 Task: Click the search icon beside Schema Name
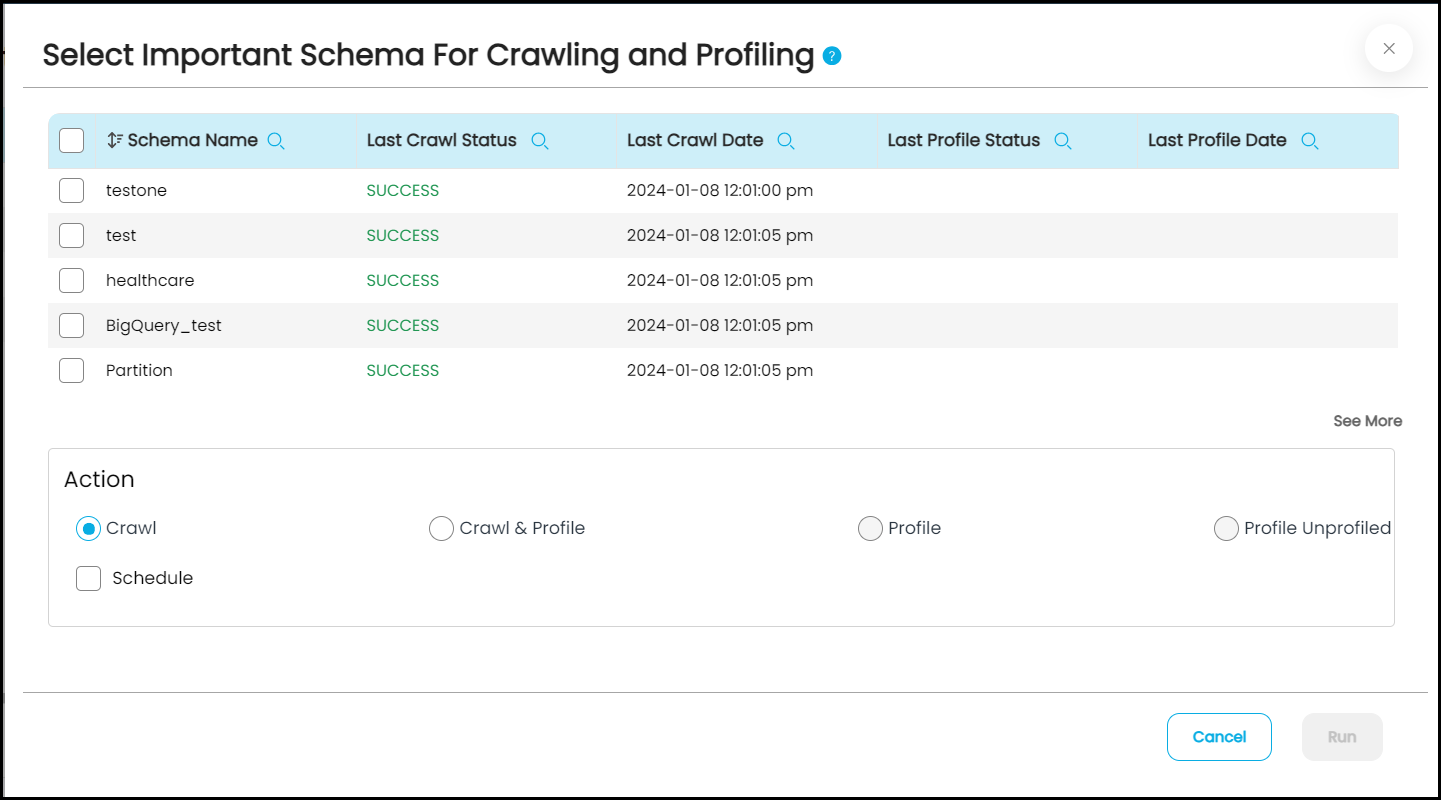(277, 141)
